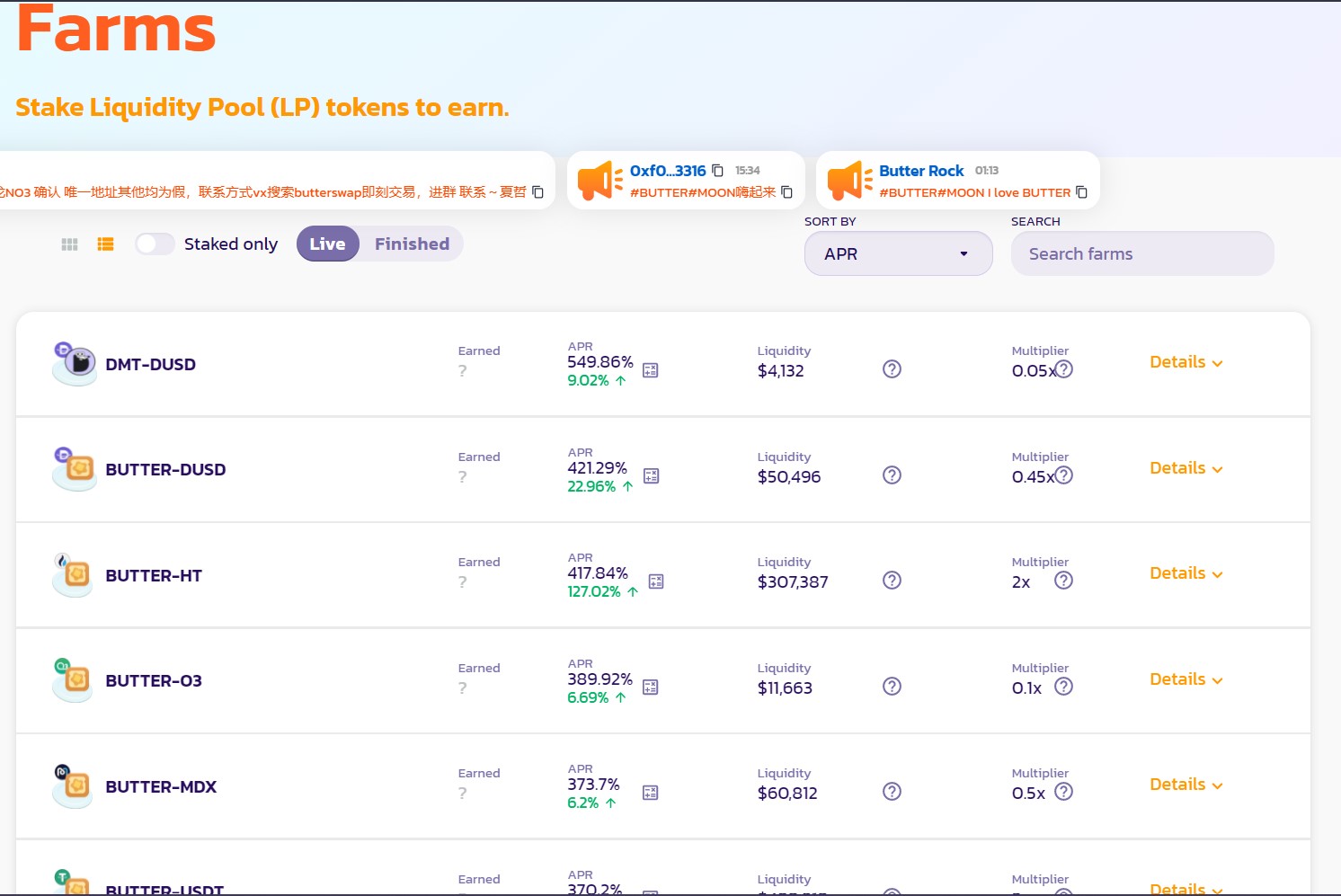Open ROI calculator for BUTTER-O3

click(x=651, y=688)
